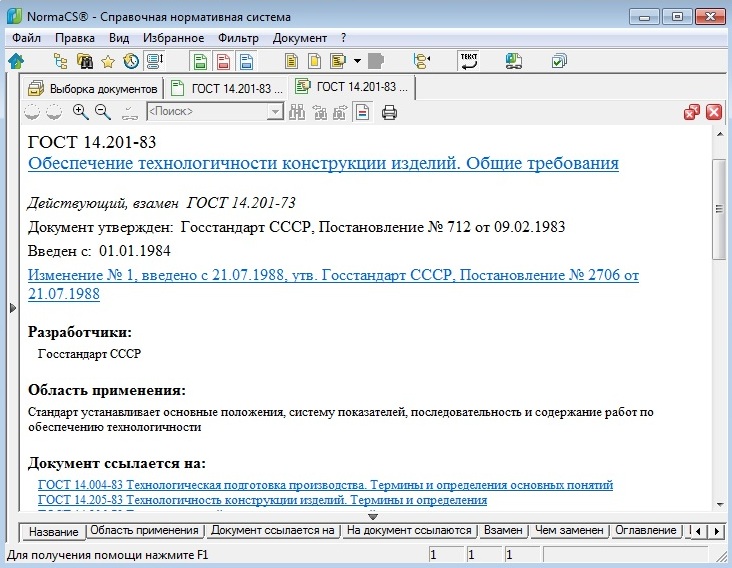Click the yellow lined document icon
732x568 pixels.
(291, 61)
